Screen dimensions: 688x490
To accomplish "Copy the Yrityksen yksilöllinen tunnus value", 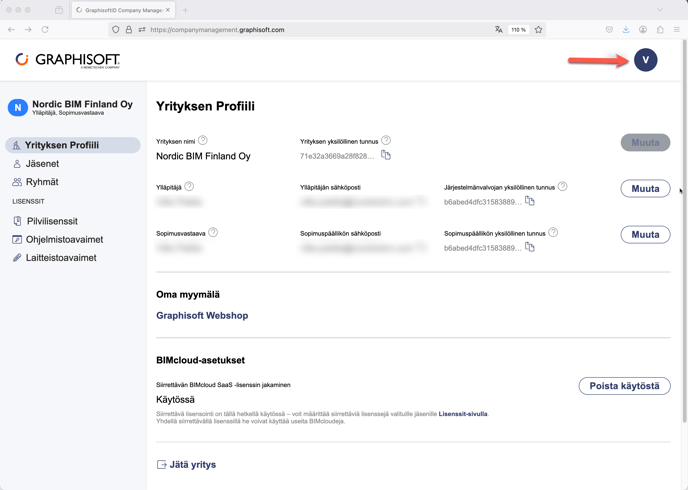I will tap(386, 155).
